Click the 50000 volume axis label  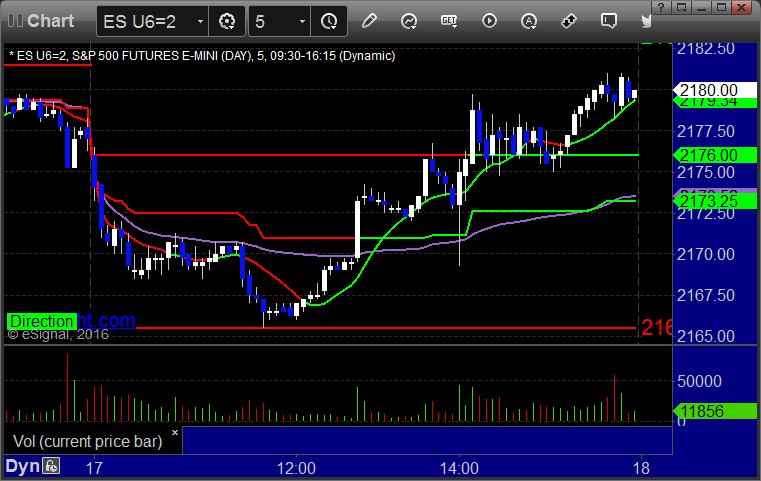coord(699,381)
